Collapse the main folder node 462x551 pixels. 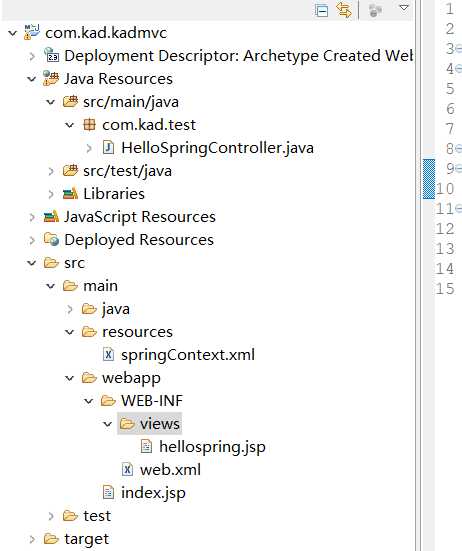(x=51, y=286)
